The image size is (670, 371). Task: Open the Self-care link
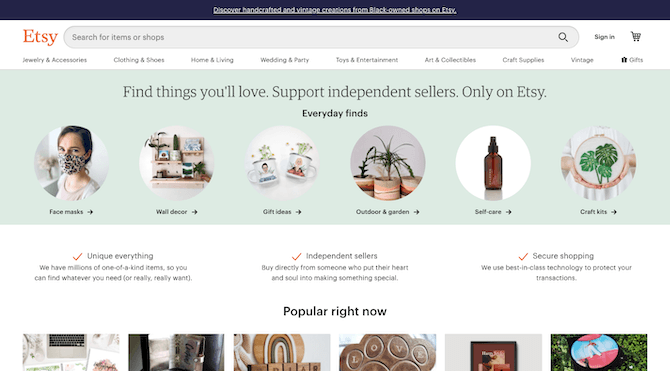point(488,212)
